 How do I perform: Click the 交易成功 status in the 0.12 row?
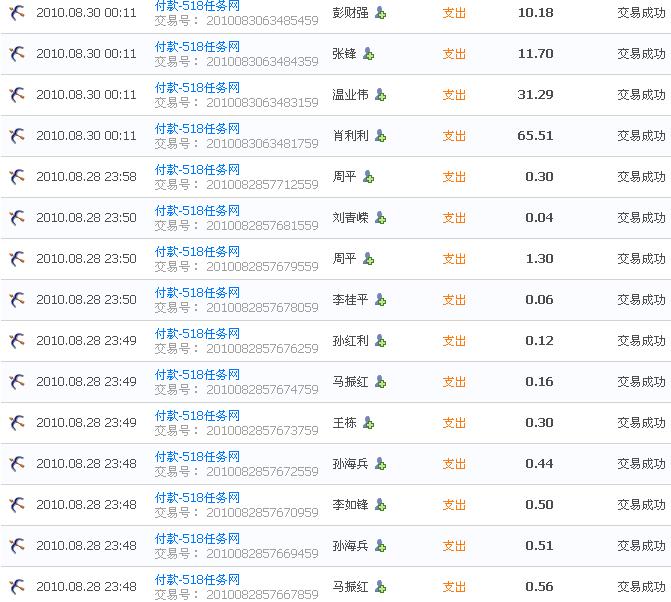click(640, 341)
